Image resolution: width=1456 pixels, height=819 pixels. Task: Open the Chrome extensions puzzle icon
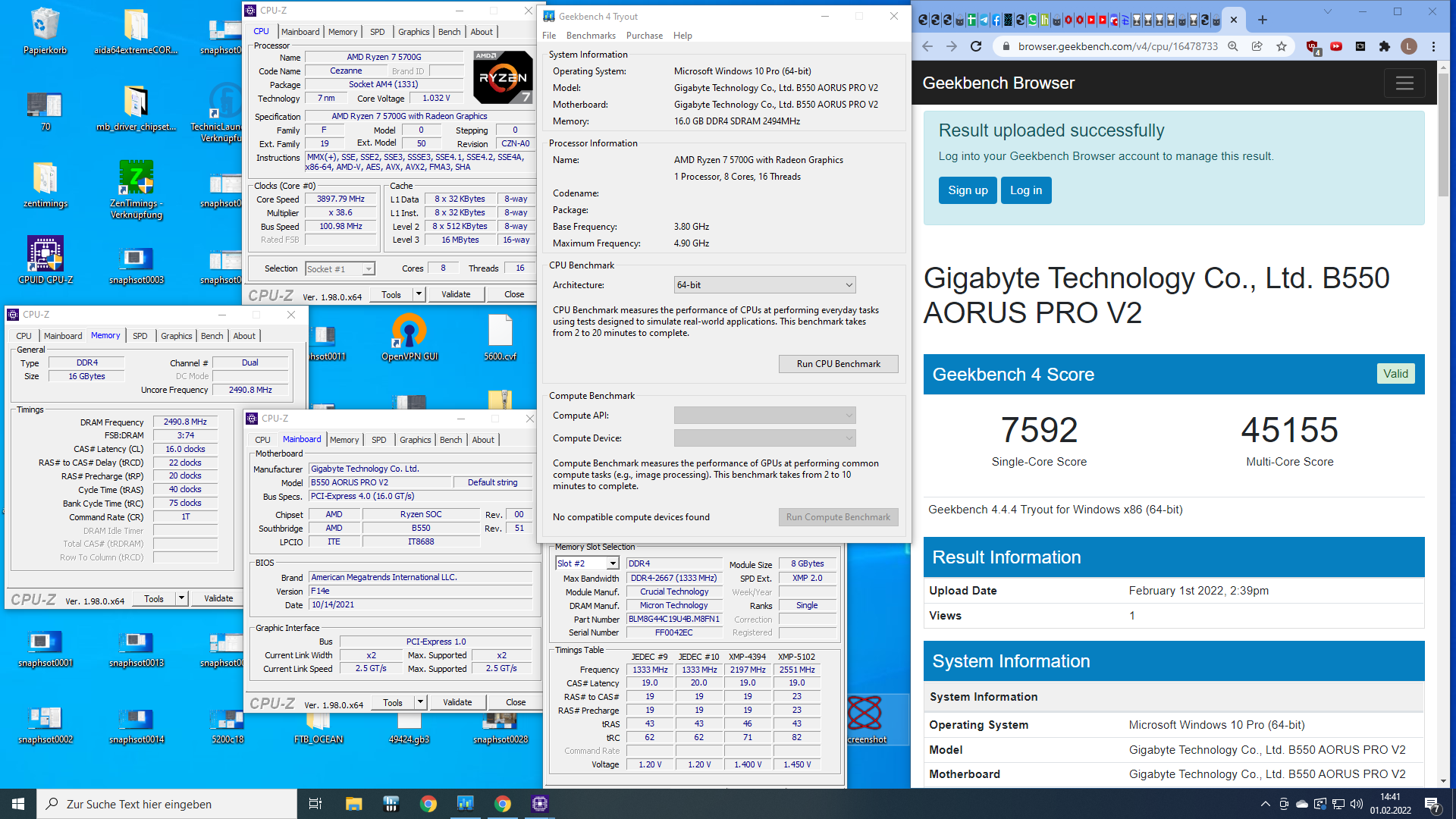click(1385, 46)
